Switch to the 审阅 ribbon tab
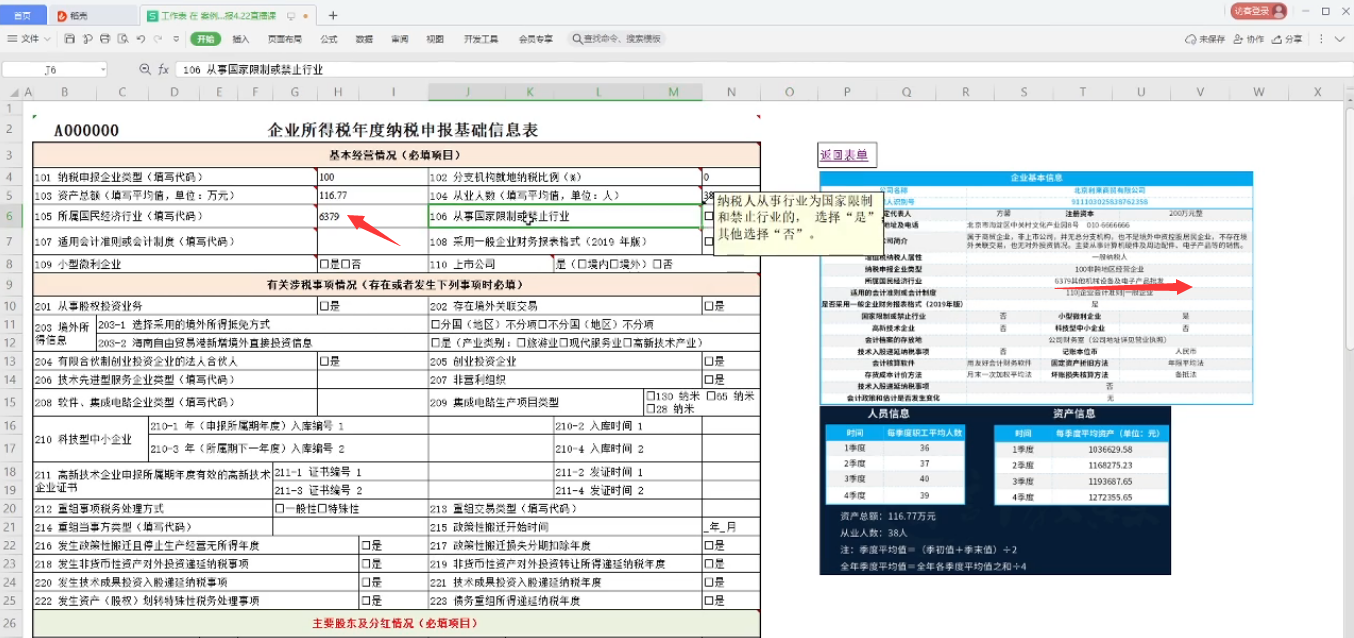Screen dimensions: 1354x638 399,39
